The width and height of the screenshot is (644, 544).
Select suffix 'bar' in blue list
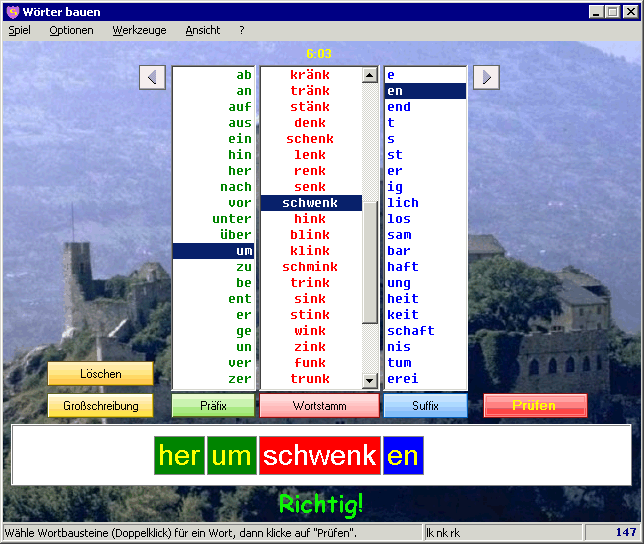click(x=426, y=251)
